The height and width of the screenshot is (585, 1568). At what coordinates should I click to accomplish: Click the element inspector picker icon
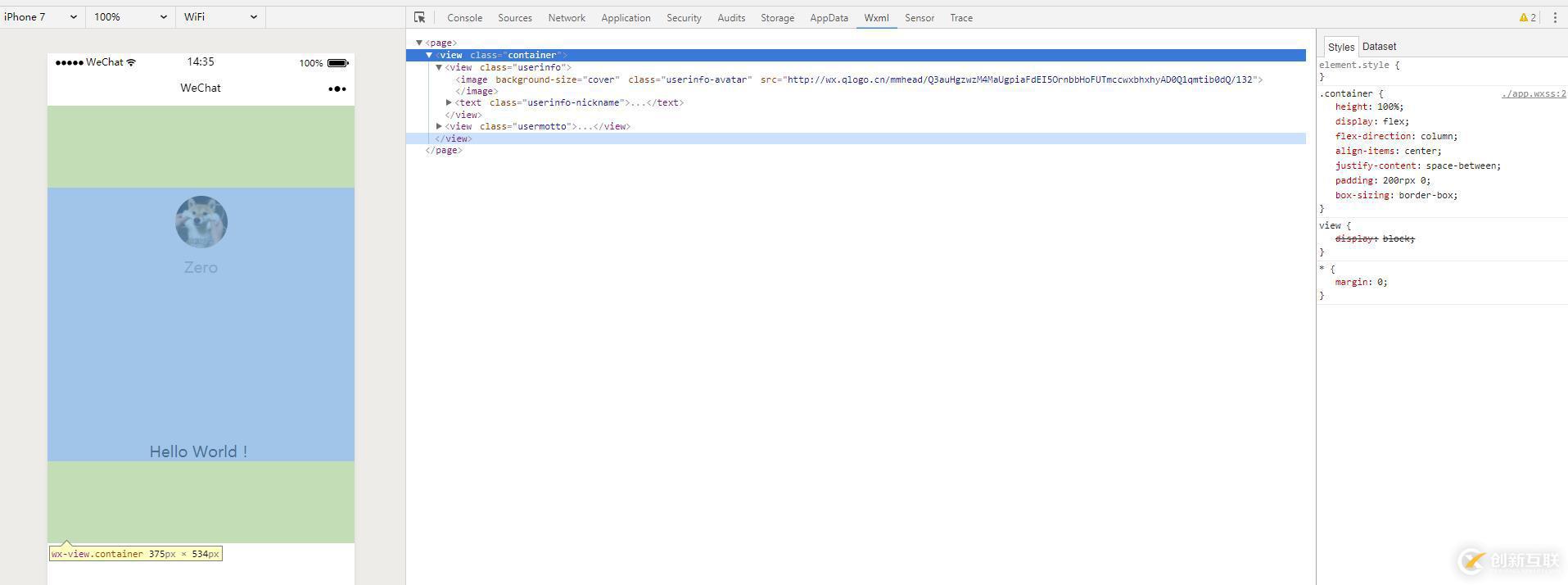click(419, 17)
